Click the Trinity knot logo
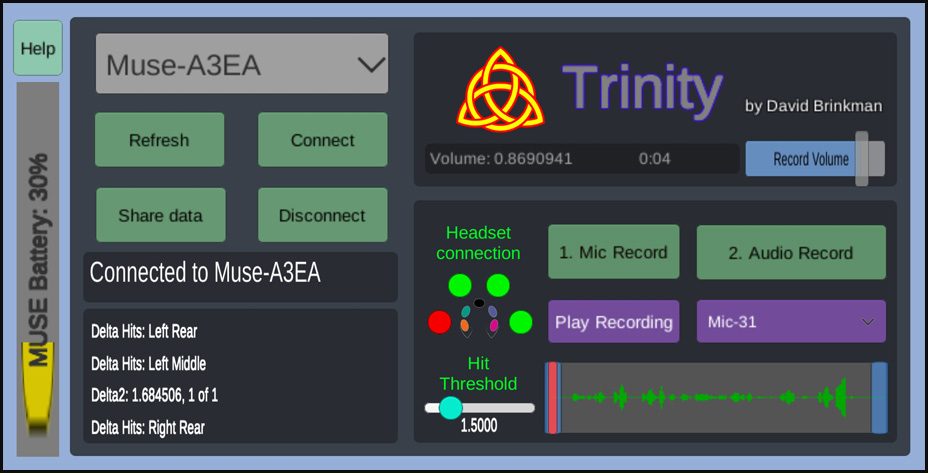928x473 pixels. 501,87
